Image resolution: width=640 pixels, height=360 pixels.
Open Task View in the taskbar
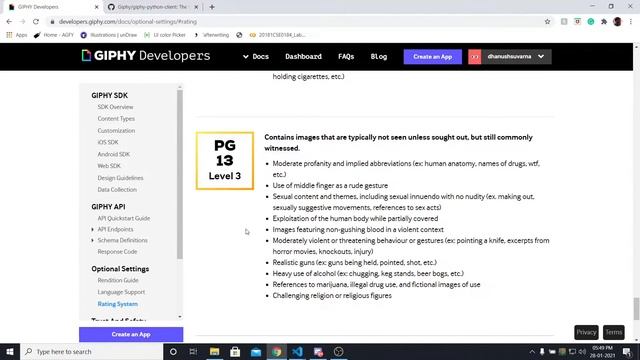pos(193,351)
